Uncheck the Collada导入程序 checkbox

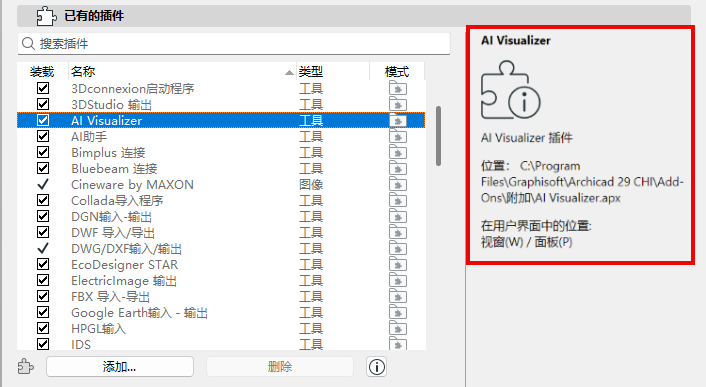pyautogui.click(x=43, y=200)
